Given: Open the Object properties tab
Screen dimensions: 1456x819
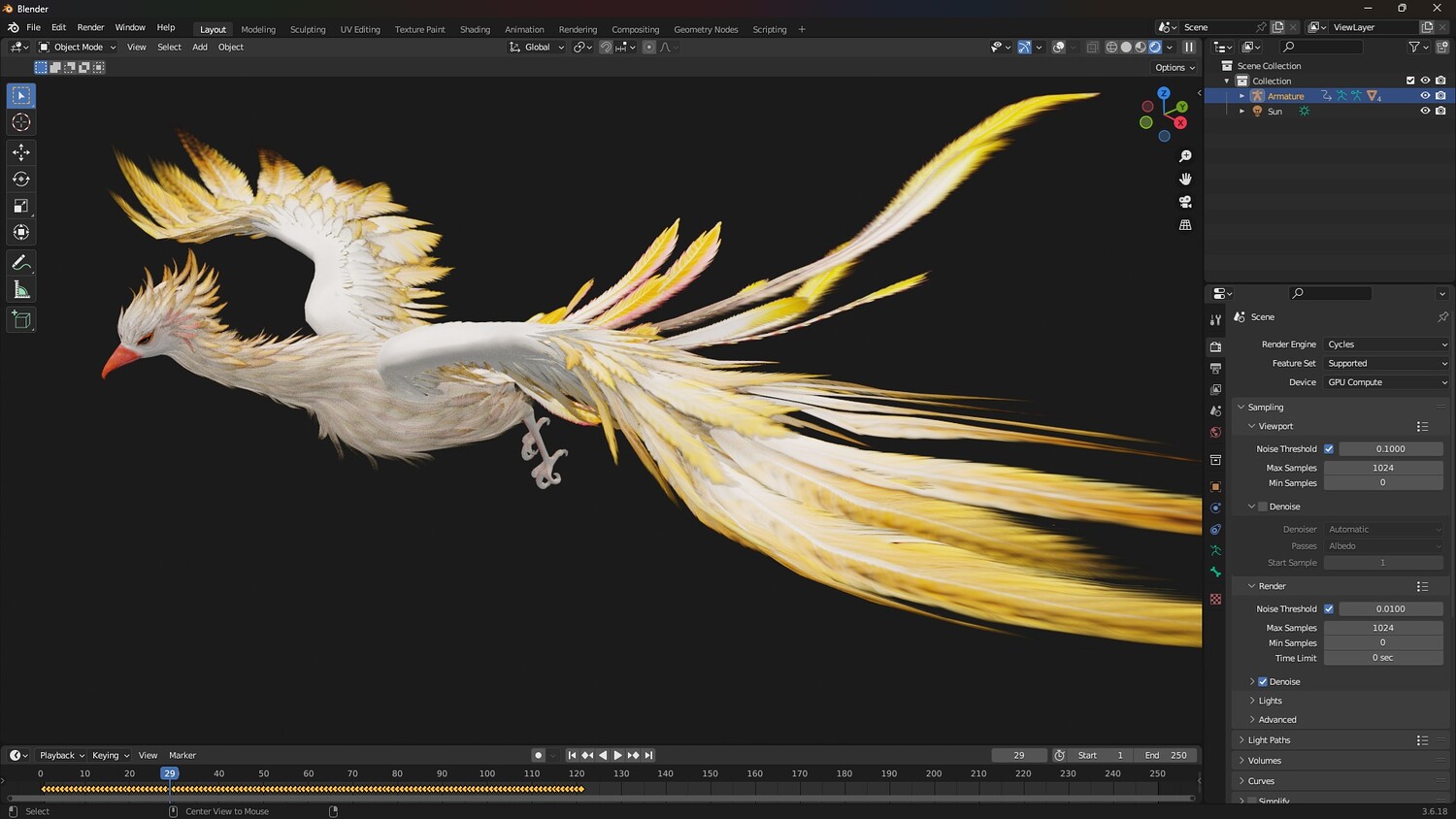Looking at the screenshot, I should 1215,486.
